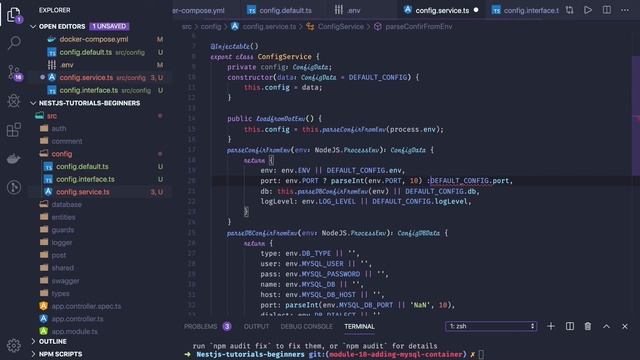Screen dimensions: 640x360
Task: Open the Manage gear menu
Action: (x=14, y=345)
